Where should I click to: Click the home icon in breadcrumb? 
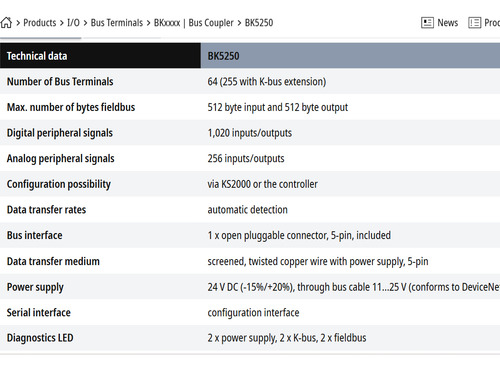click(x=6, y=23)
